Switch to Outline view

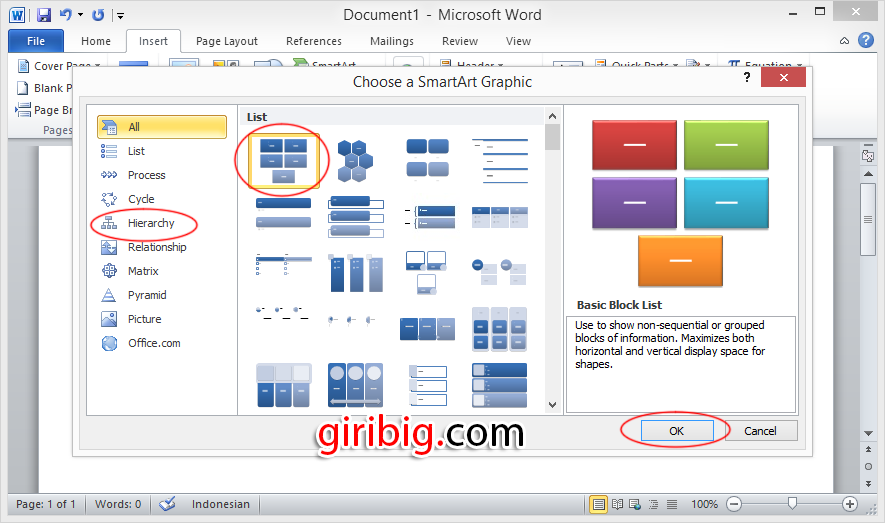click(654, 504)
